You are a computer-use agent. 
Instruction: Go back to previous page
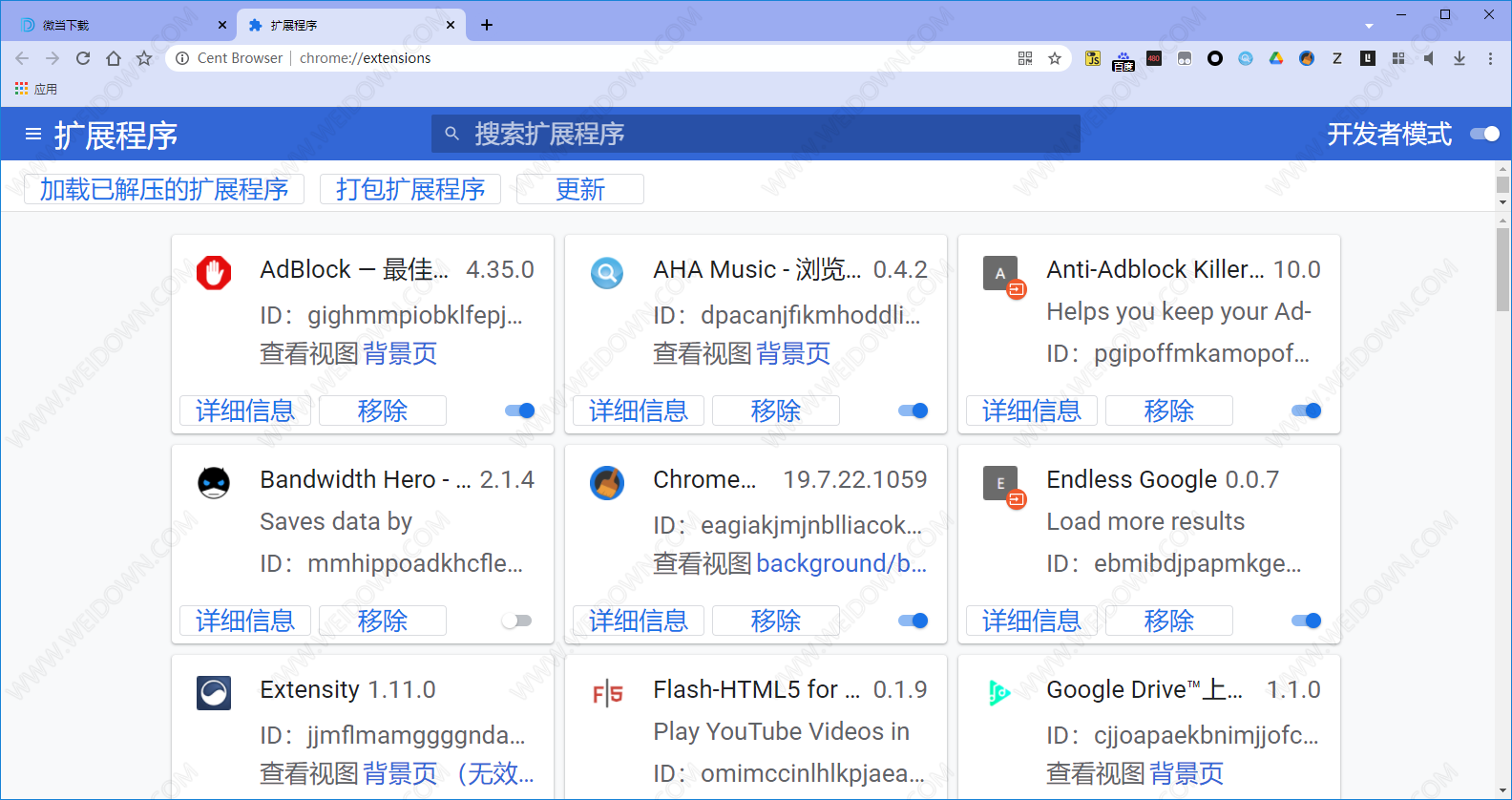22,58
